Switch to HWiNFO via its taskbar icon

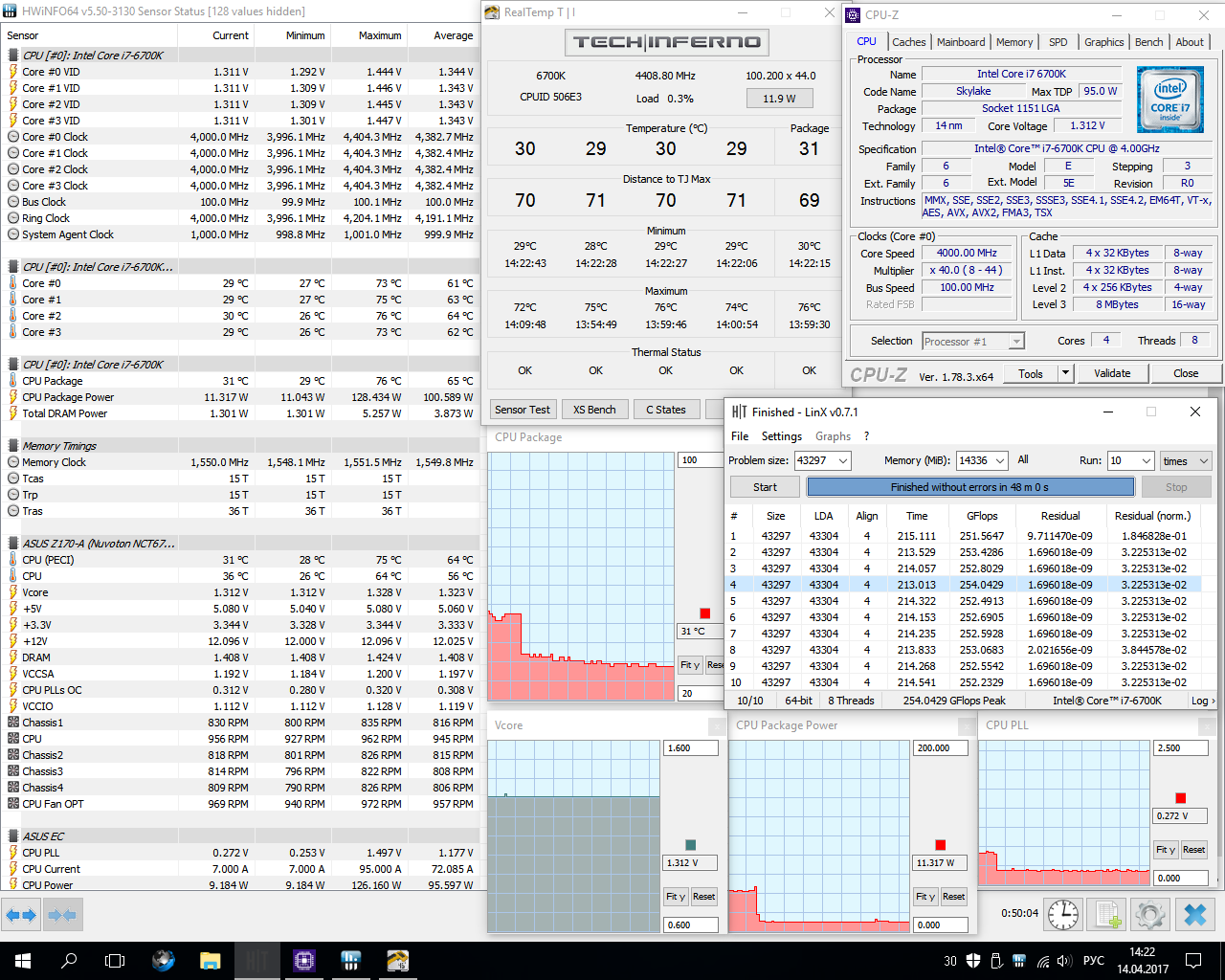[x=351, y=961]
